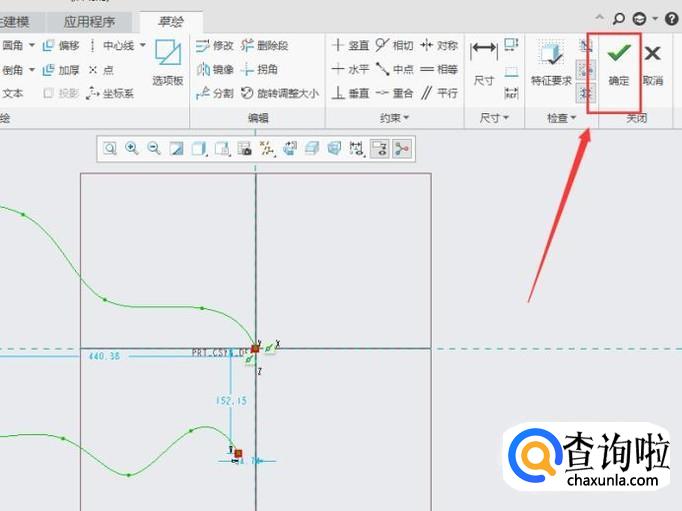Screen dimensions: 682x511
Task: Click the image capture icon in view toolbar
Action: 244,149
